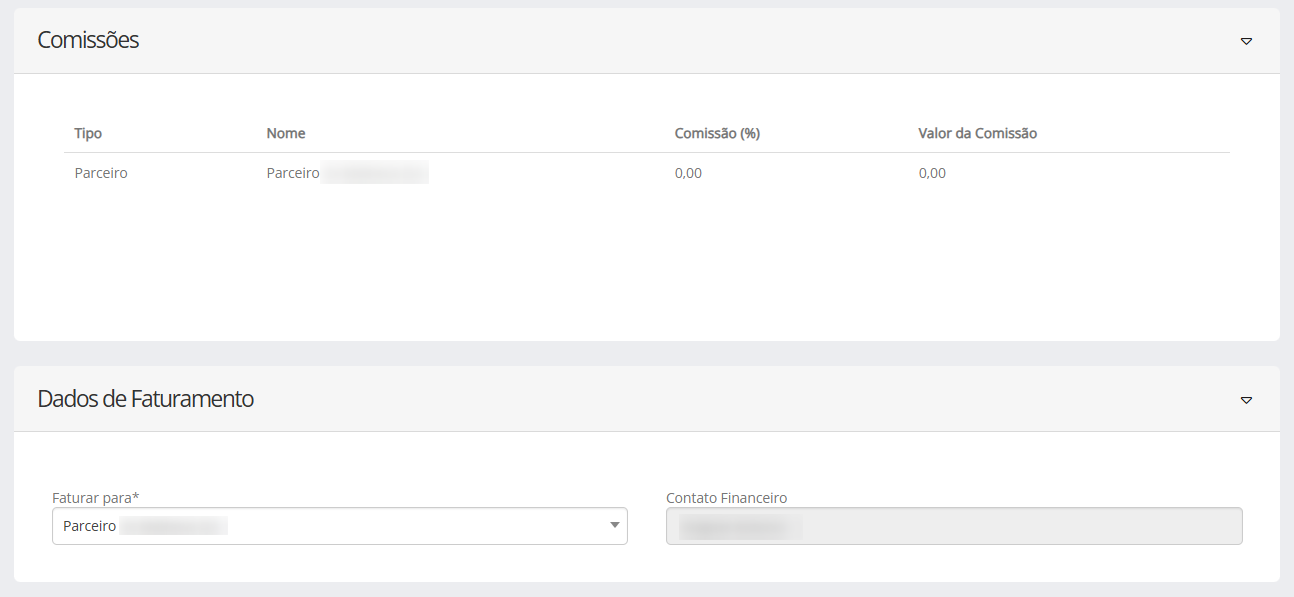Click the Dados de Faturamento title
The height and width of the screenshot is (597, 1294).
[146, 399]
